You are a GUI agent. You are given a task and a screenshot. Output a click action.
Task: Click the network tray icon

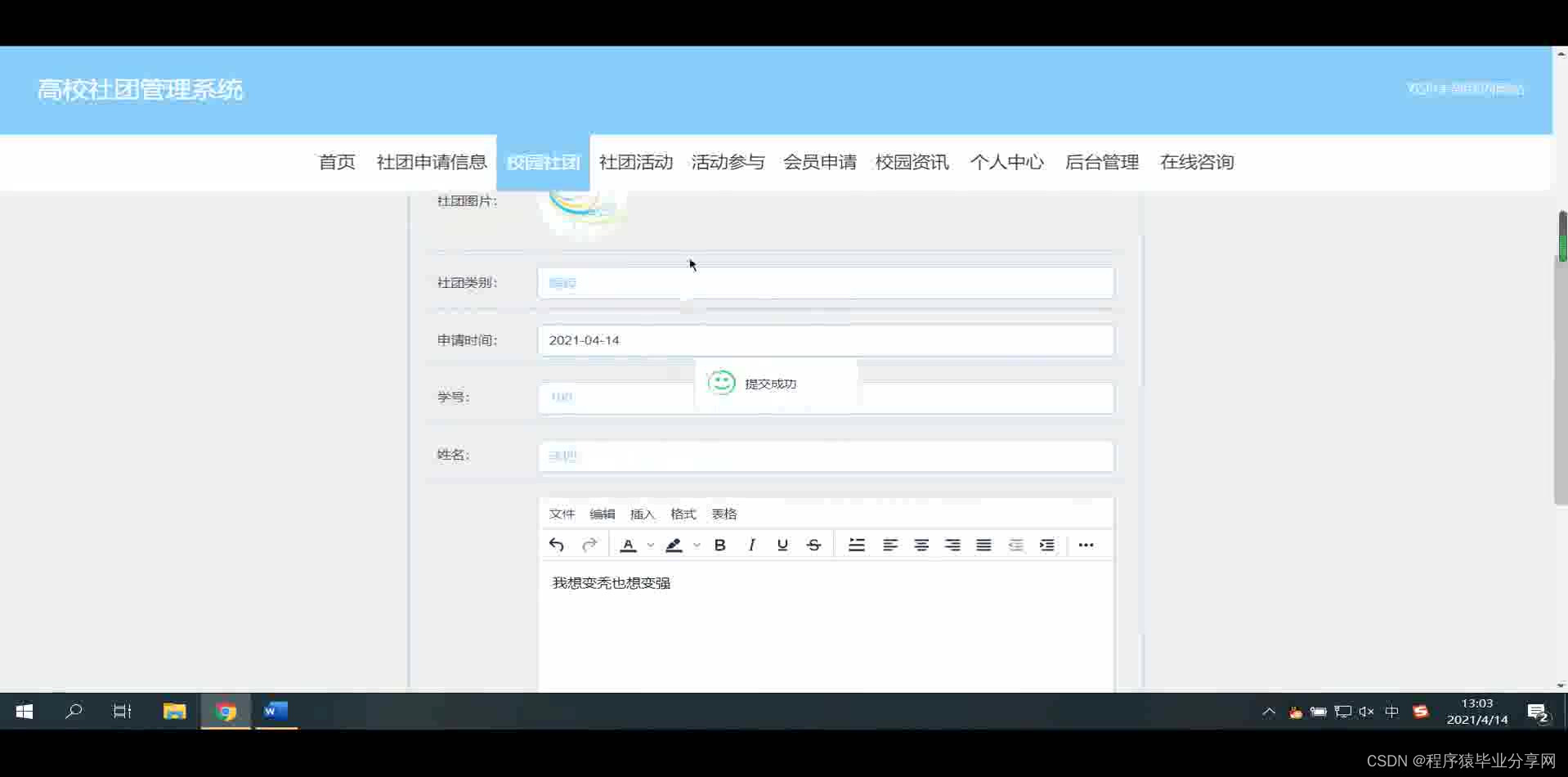click(1342, 712)
